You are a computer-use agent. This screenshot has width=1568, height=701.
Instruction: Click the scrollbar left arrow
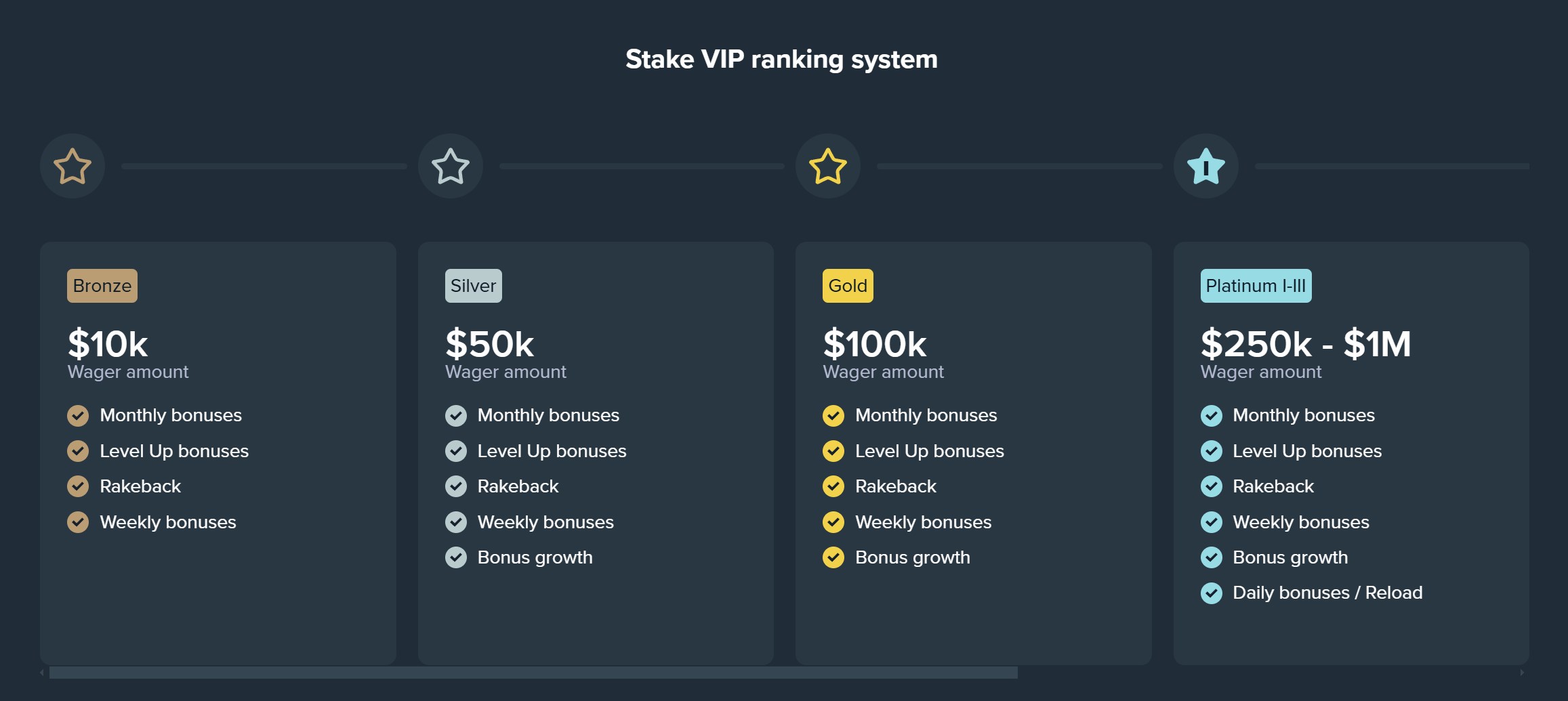tap(42, 673)
